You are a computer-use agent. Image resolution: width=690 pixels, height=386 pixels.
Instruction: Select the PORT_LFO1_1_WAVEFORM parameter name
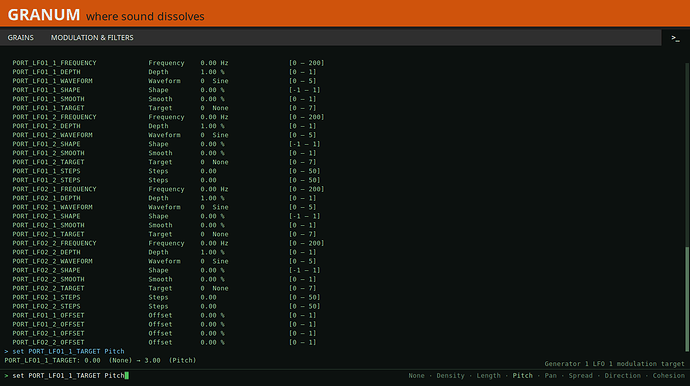coord(52,81)
